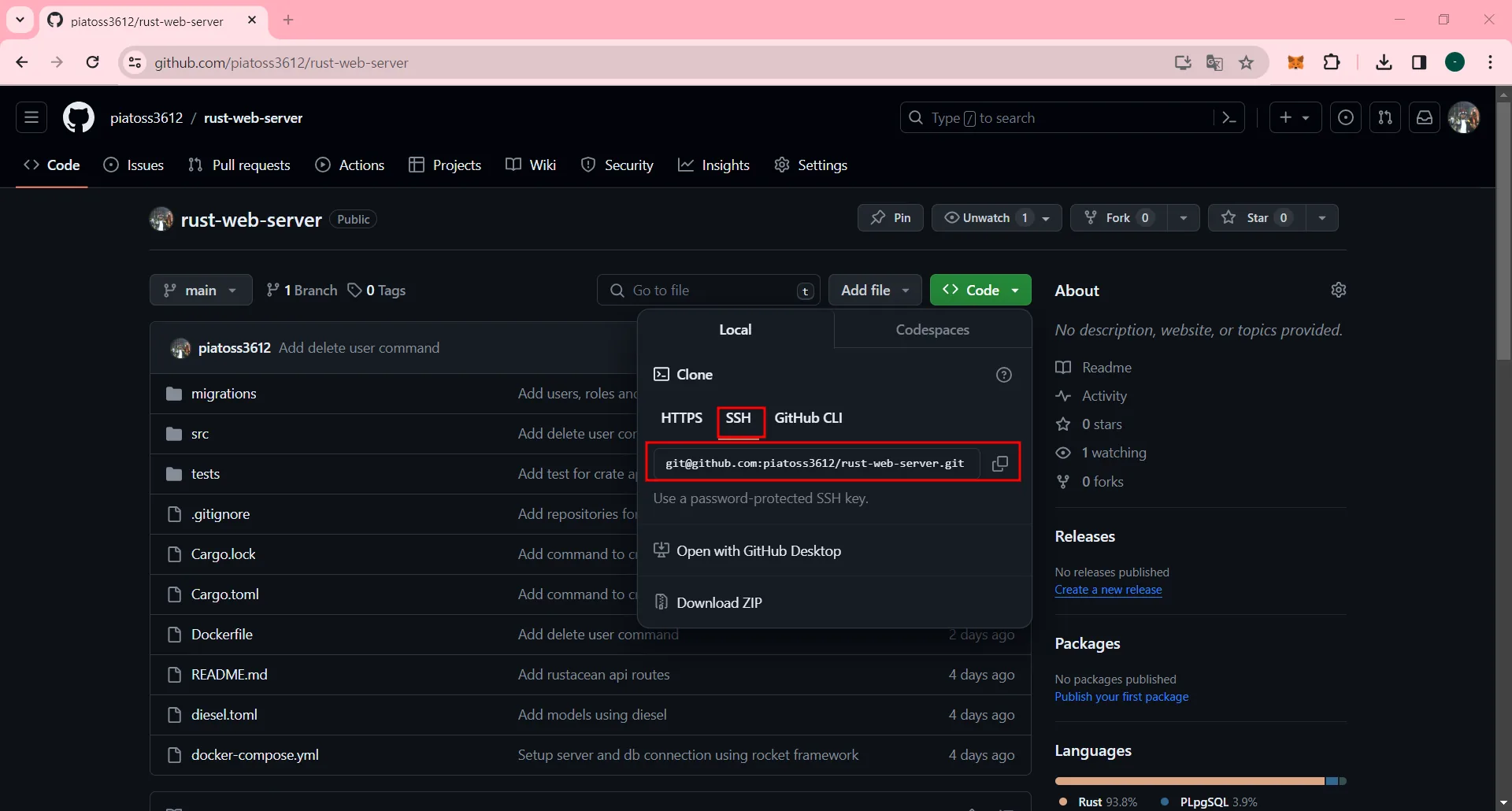Screen dimensions: 1512x811
Task: Open a new browser tab
Action: point(288,20)
